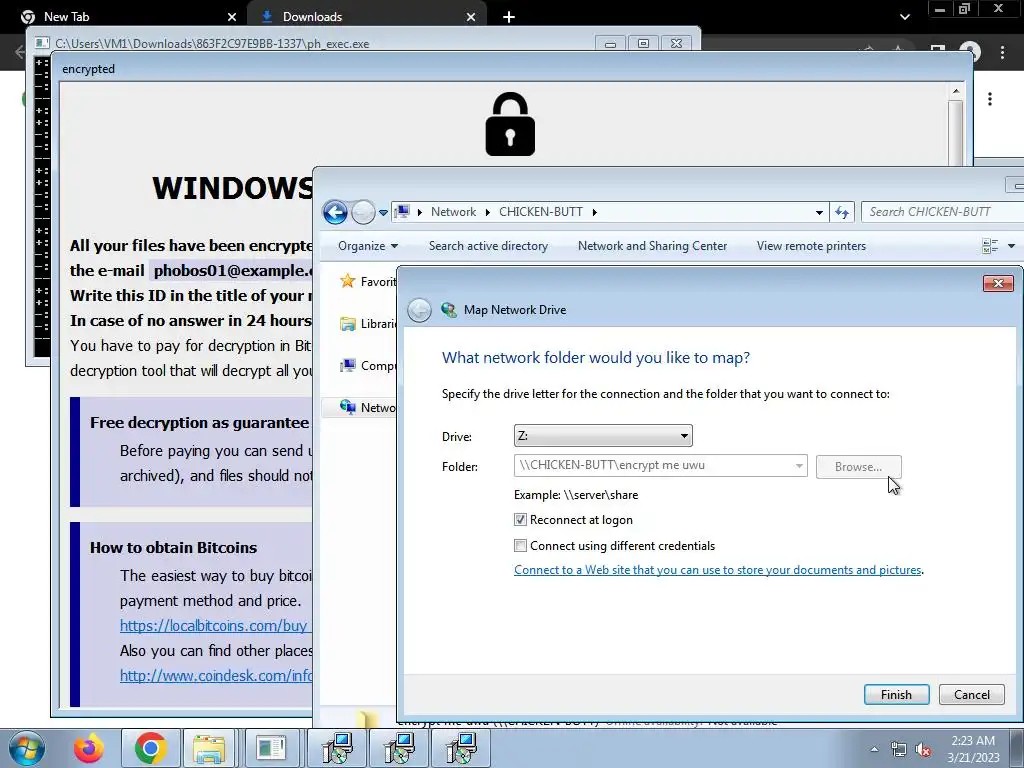Click the Search CHICKEN-BUTT box
The image size is (1024, 768).
pyautogui.click(x=942, y=212)
